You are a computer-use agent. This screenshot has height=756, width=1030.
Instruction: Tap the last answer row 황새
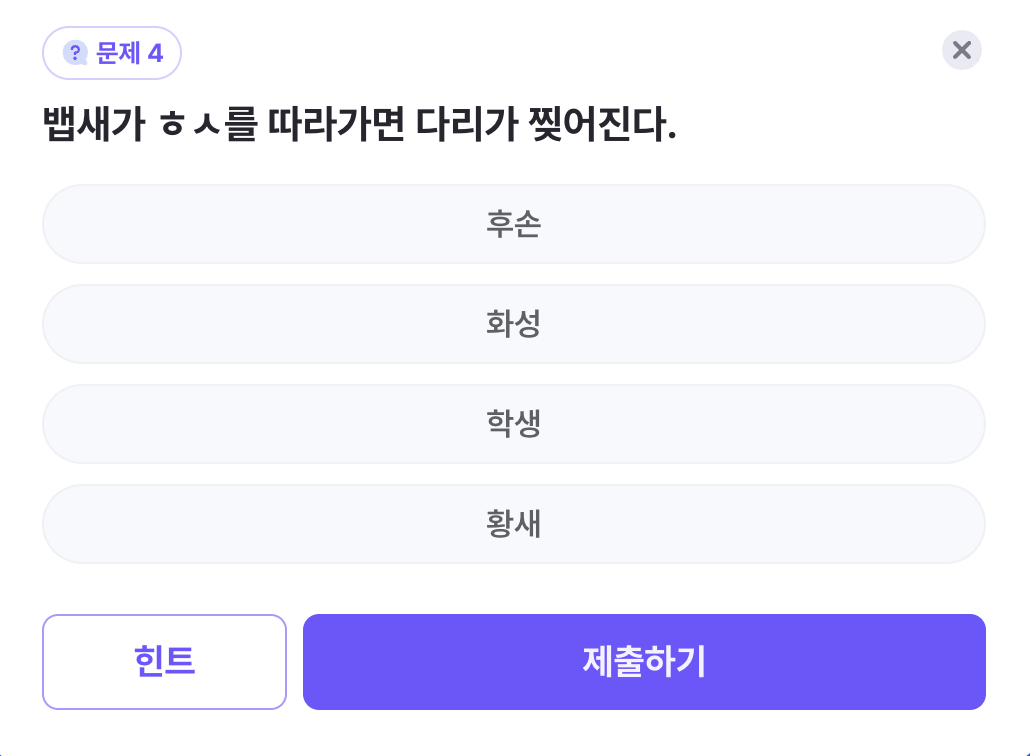click(x=513, y=524)
